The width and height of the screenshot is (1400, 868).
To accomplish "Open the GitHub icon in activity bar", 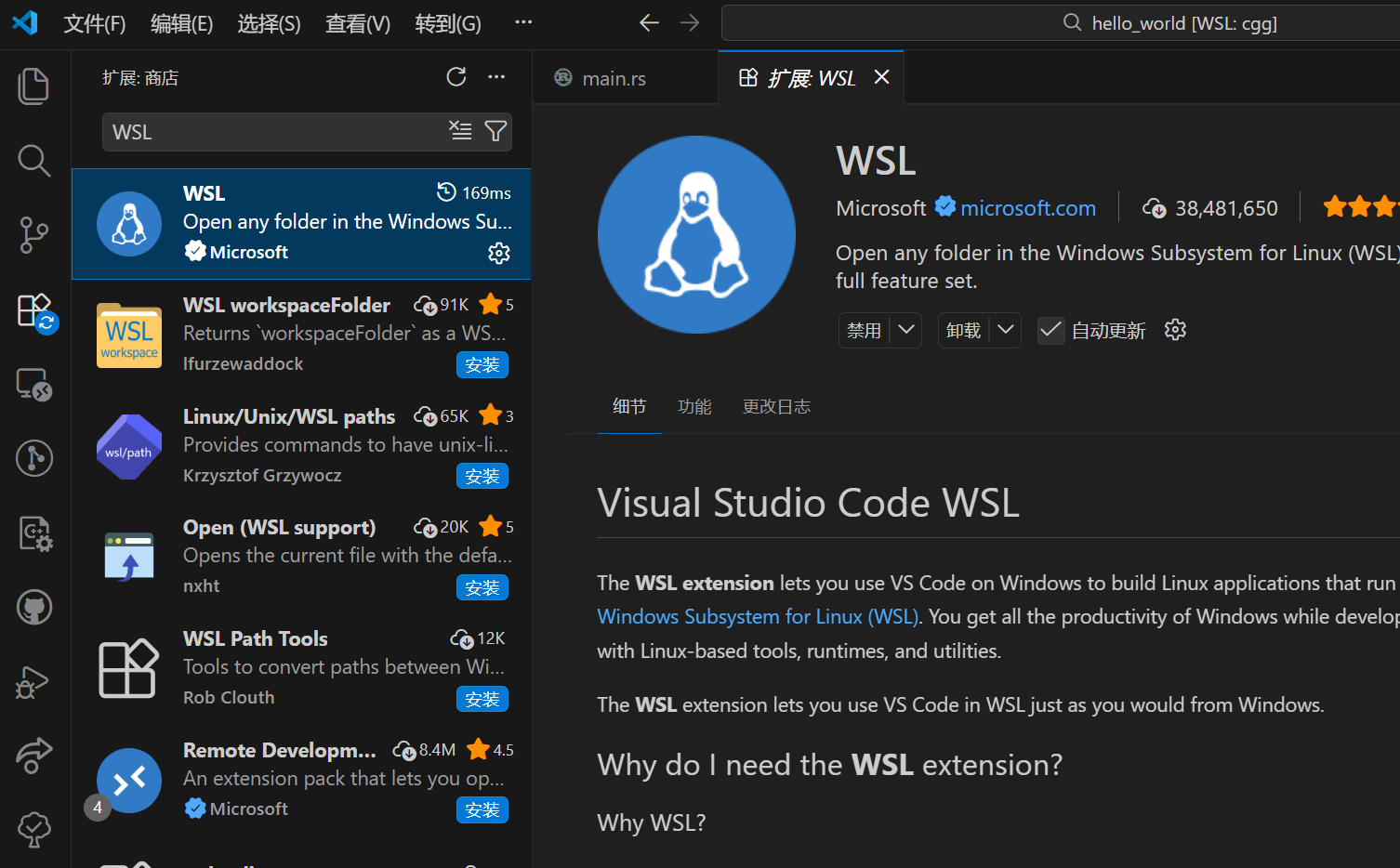I will [34, 608].
